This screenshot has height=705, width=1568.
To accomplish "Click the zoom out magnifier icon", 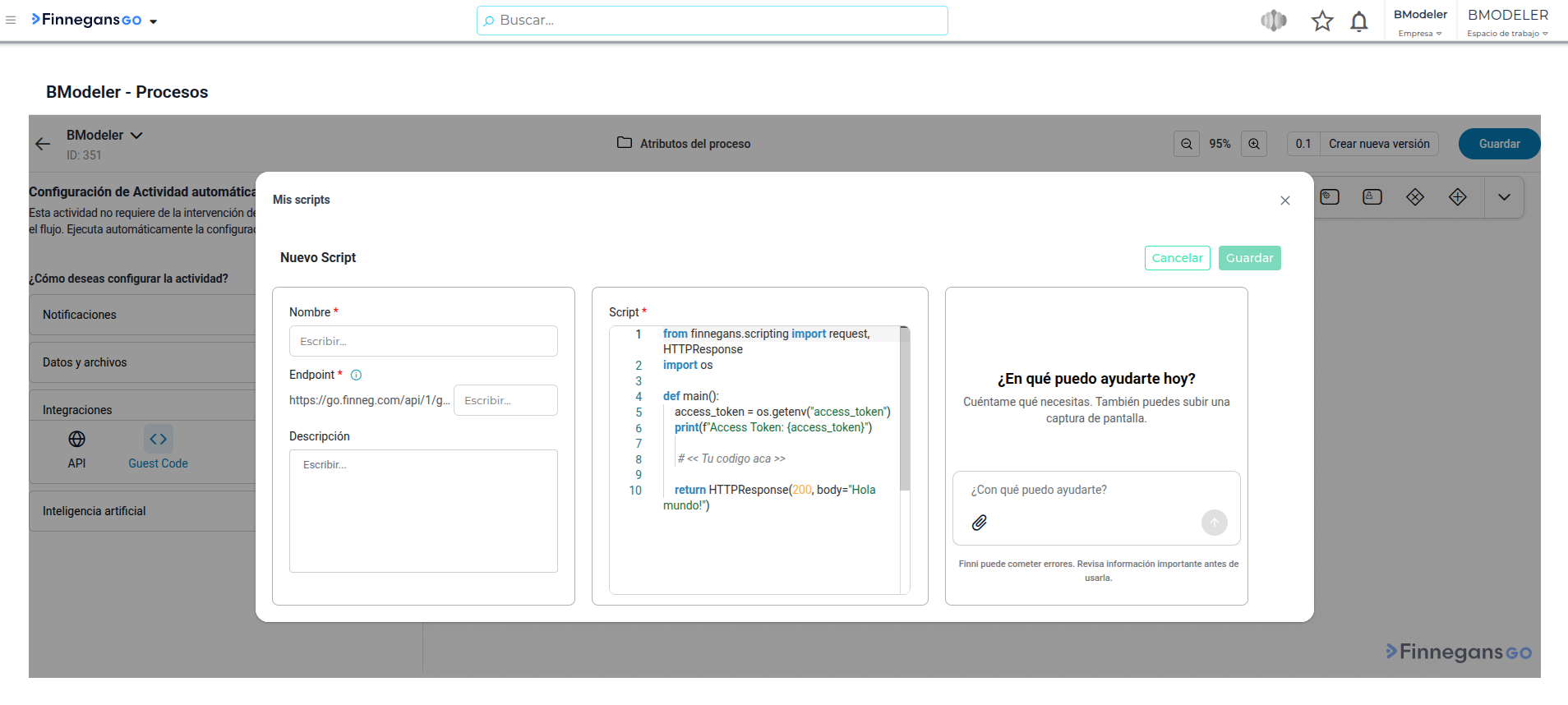I will [x=1187, y=144].
